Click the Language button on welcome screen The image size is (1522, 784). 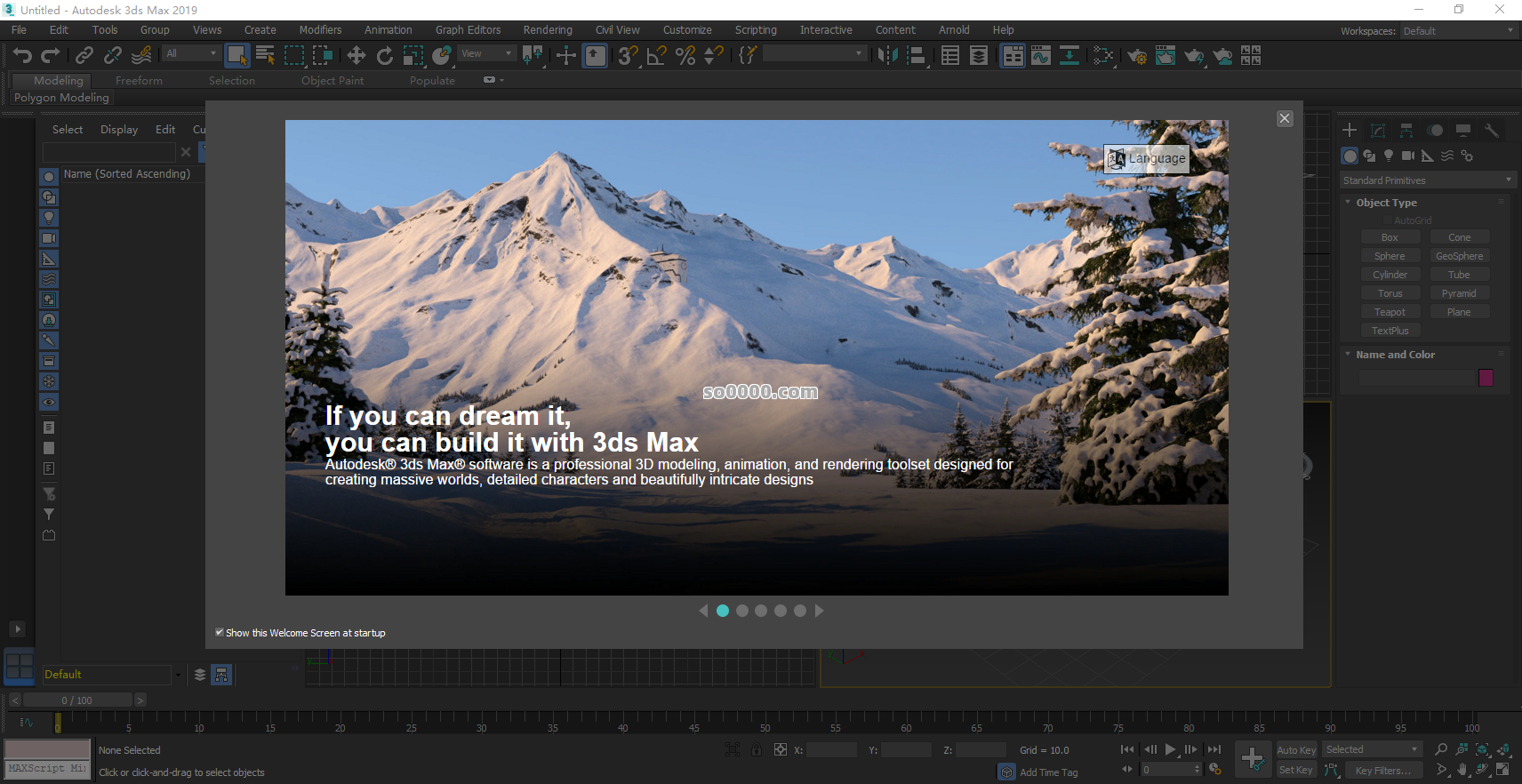(x=1147, y=158)
